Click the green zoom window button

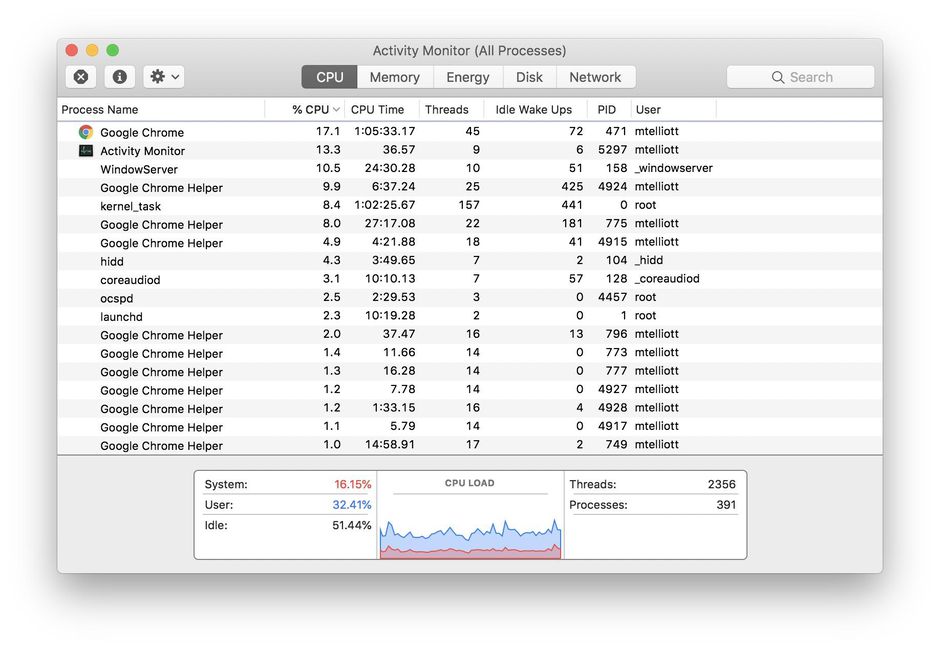(113, 50)
